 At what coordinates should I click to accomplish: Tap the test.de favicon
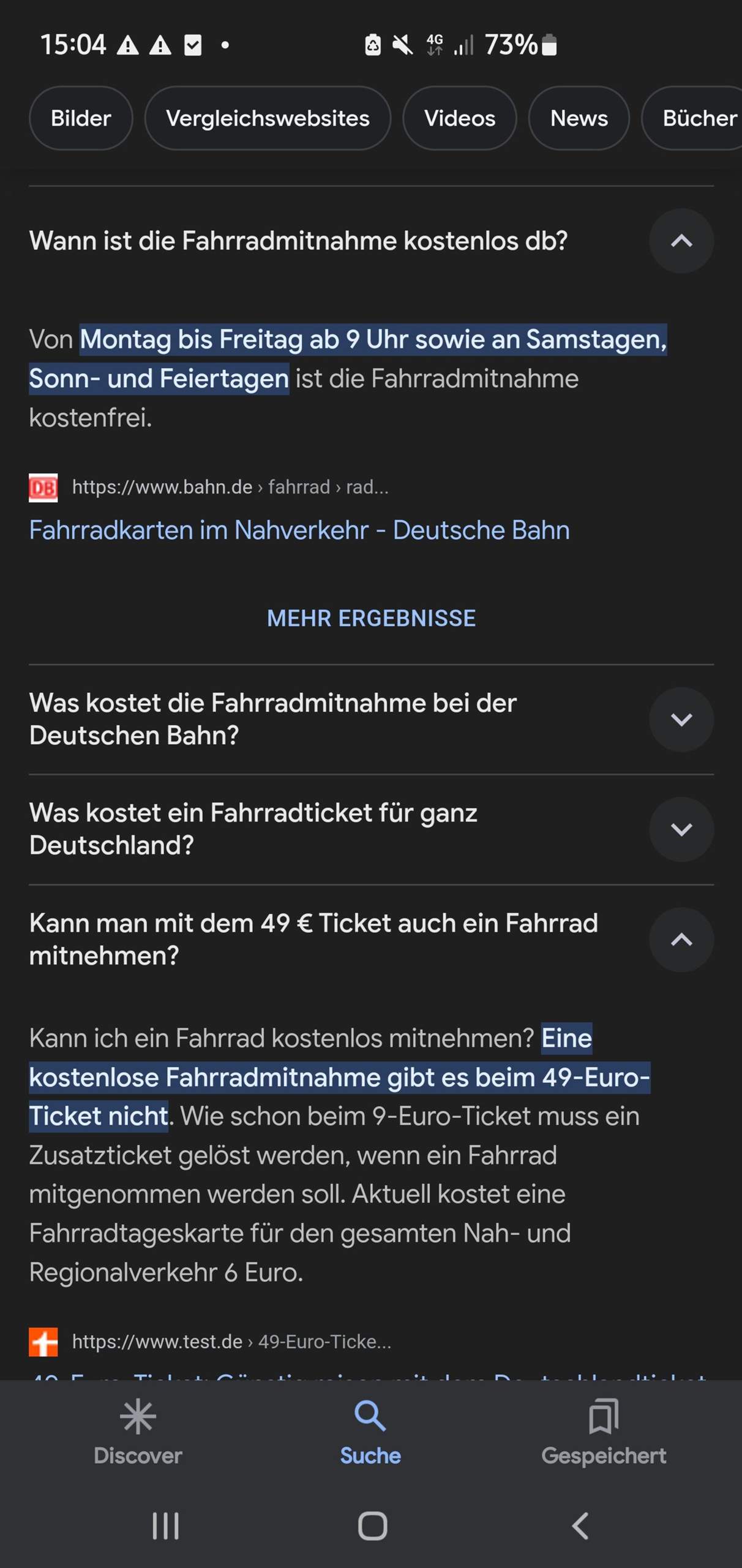[x=43, y=1342]
